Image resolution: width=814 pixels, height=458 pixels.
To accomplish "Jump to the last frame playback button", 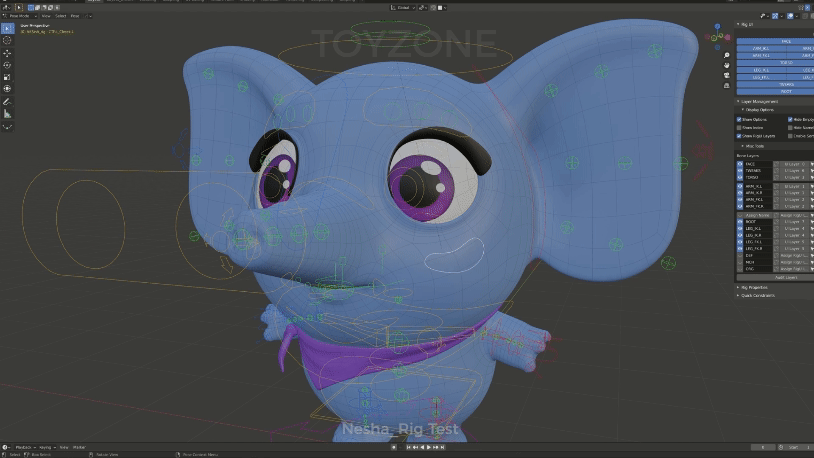I will (442, 447).
